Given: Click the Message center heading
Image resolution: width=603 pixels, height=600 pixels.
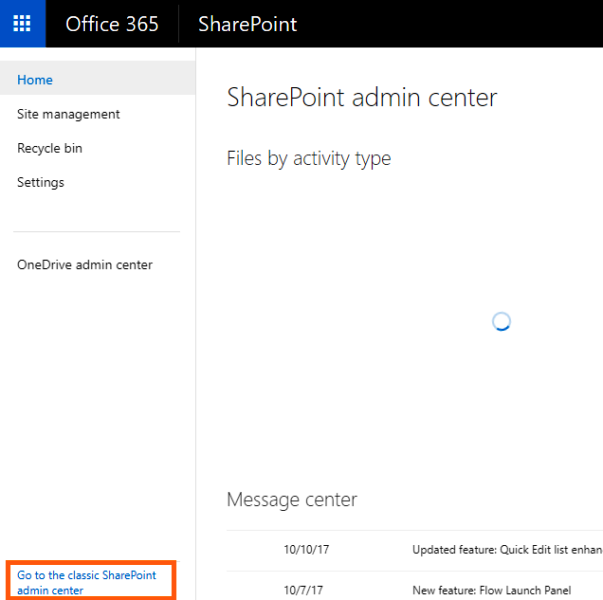Looking at the screenshot, I should click(292, 499).
